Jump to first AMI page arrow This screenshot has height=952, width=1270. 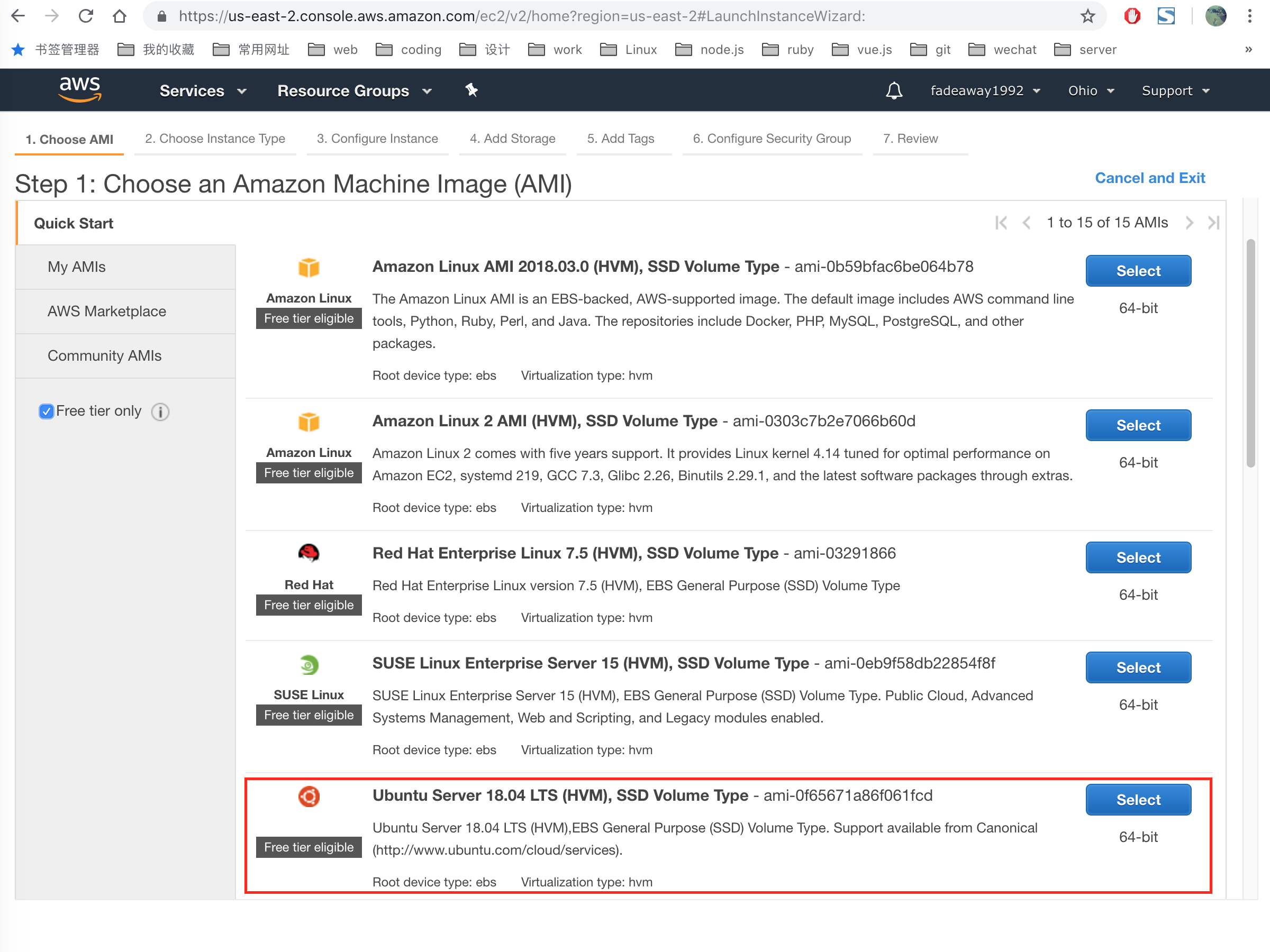[x=1001, y=223]
